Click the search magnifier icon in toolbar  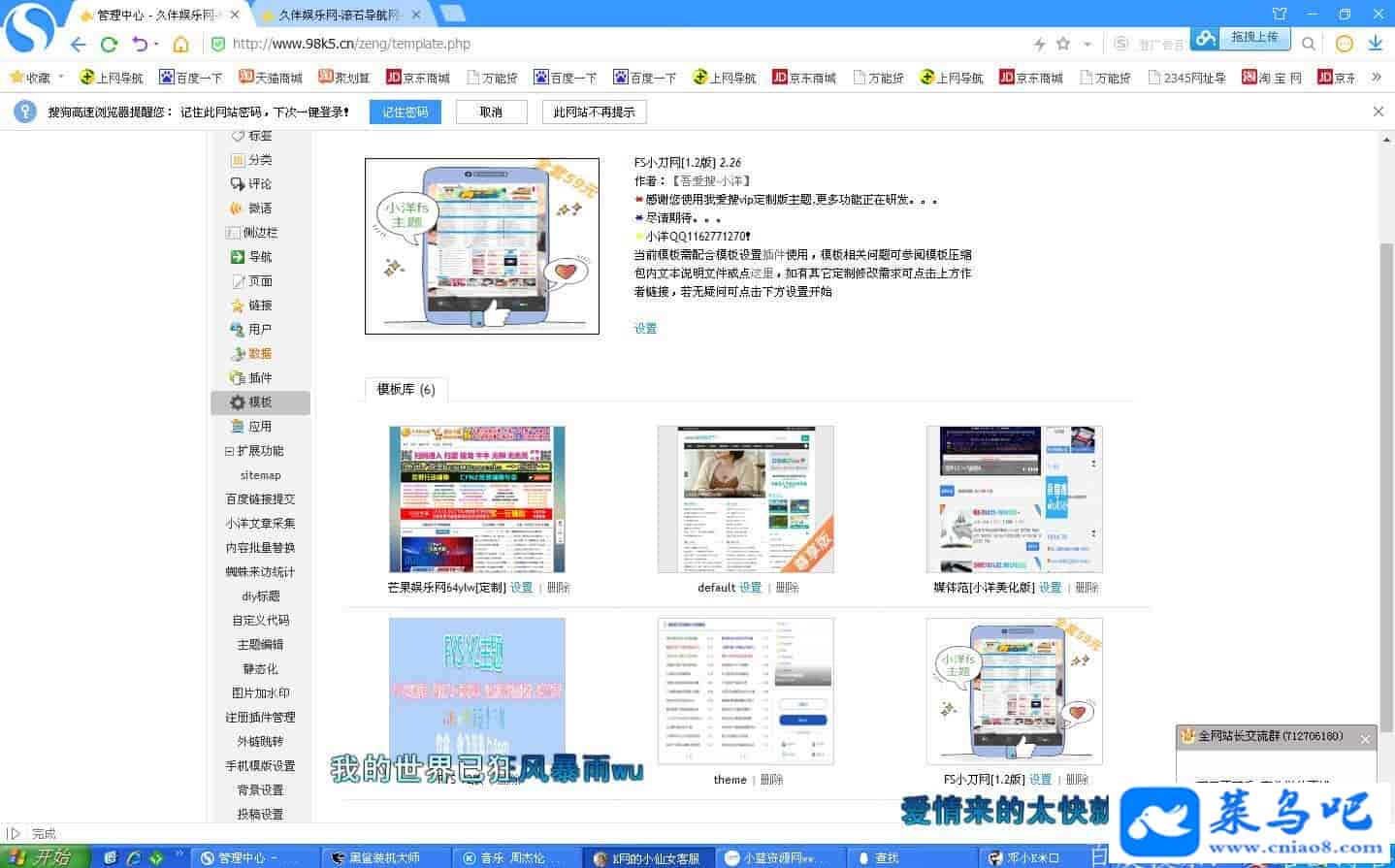[x=1309, y=44]
